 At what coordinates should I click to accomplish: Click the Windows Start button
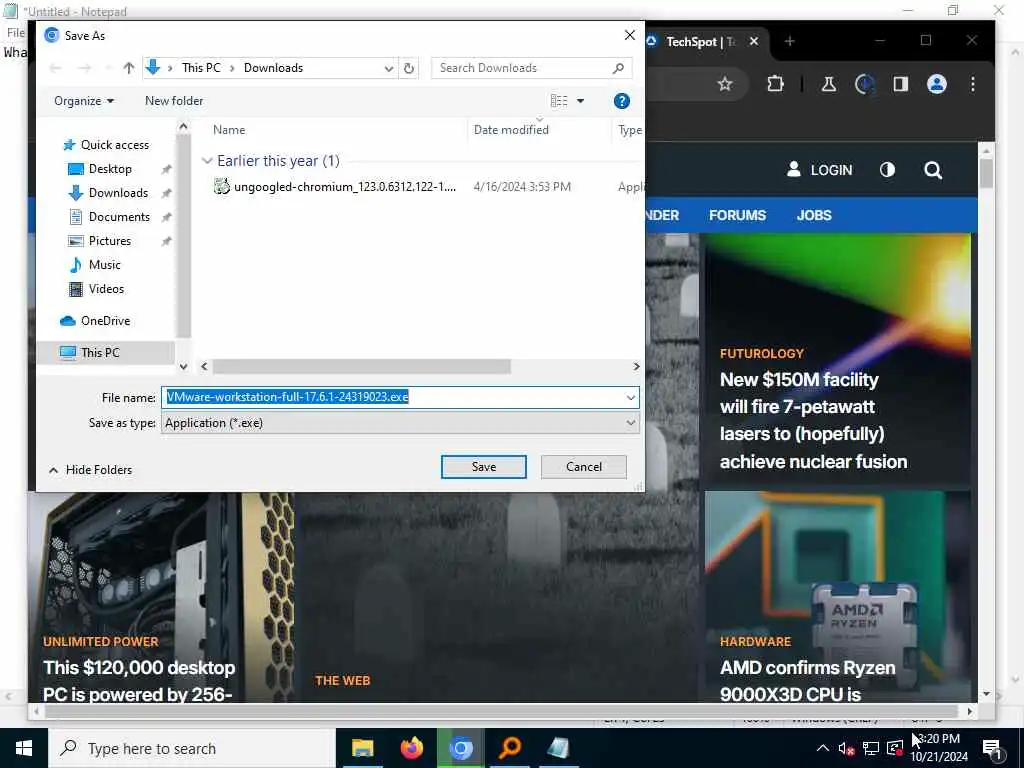[x=24, y=748]
